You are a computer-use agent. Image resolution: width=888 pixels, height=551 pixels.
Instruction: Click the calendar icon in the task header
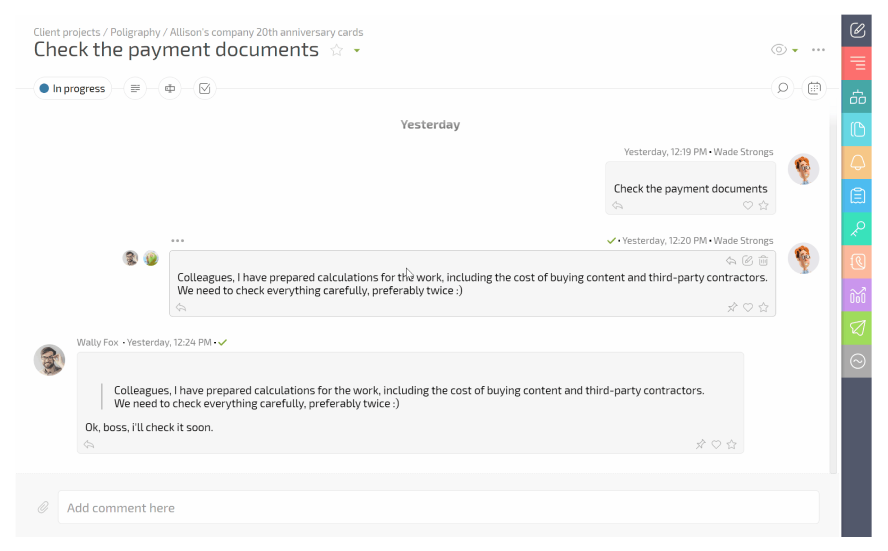(x=815, y=89)
